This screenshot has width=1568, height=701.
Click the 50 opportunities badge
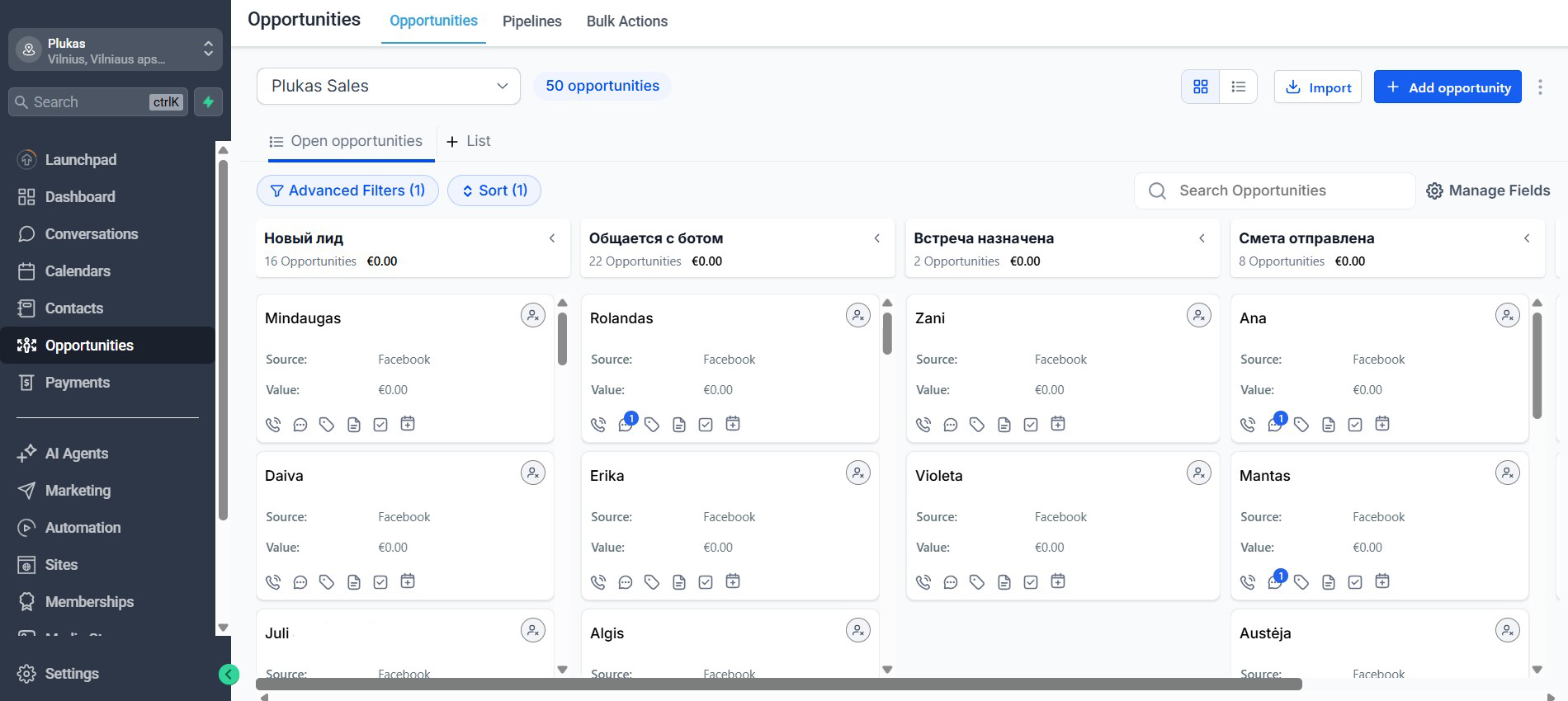tap(602, 86)
